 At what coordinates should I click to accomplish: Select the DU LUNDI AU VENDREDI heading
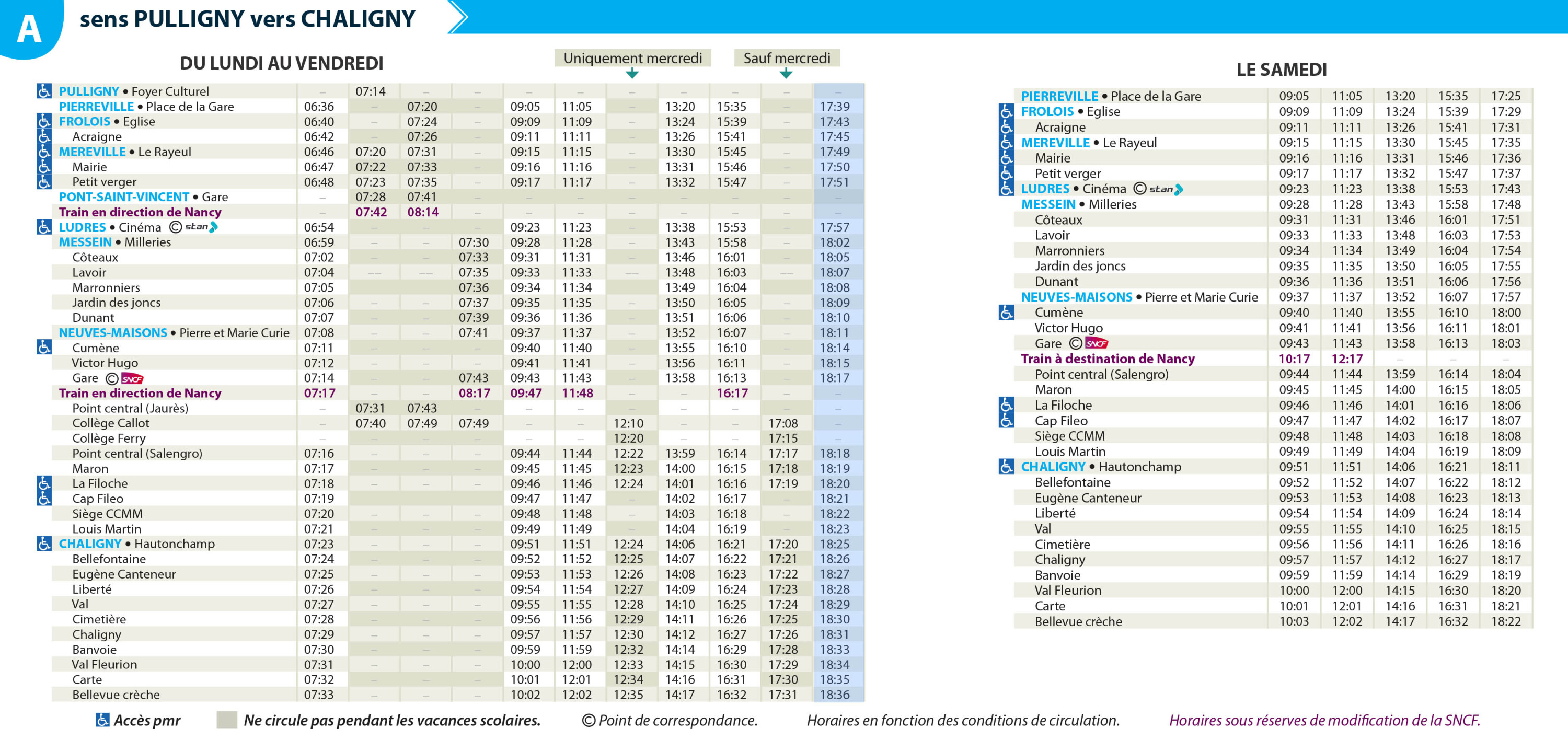[281, 63]
